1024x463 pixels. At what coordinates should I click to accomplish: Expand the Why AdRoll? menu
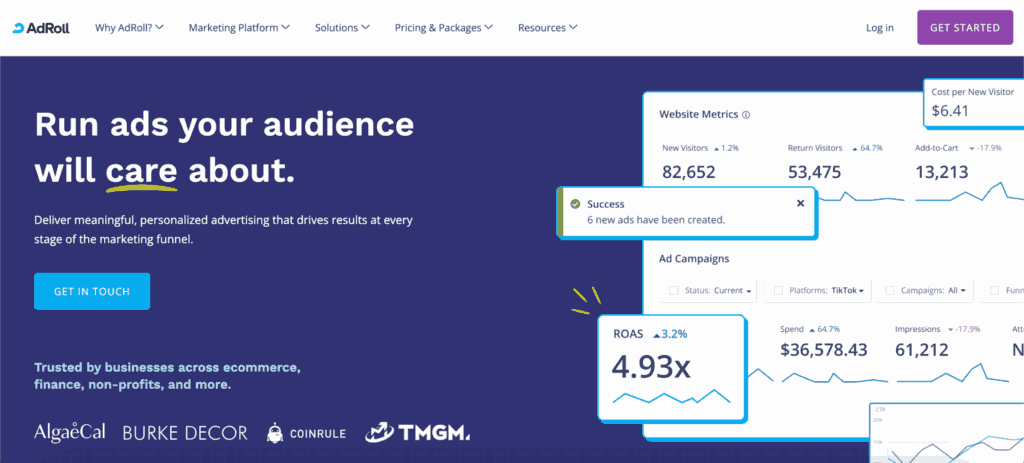click(x=130, y=28)
